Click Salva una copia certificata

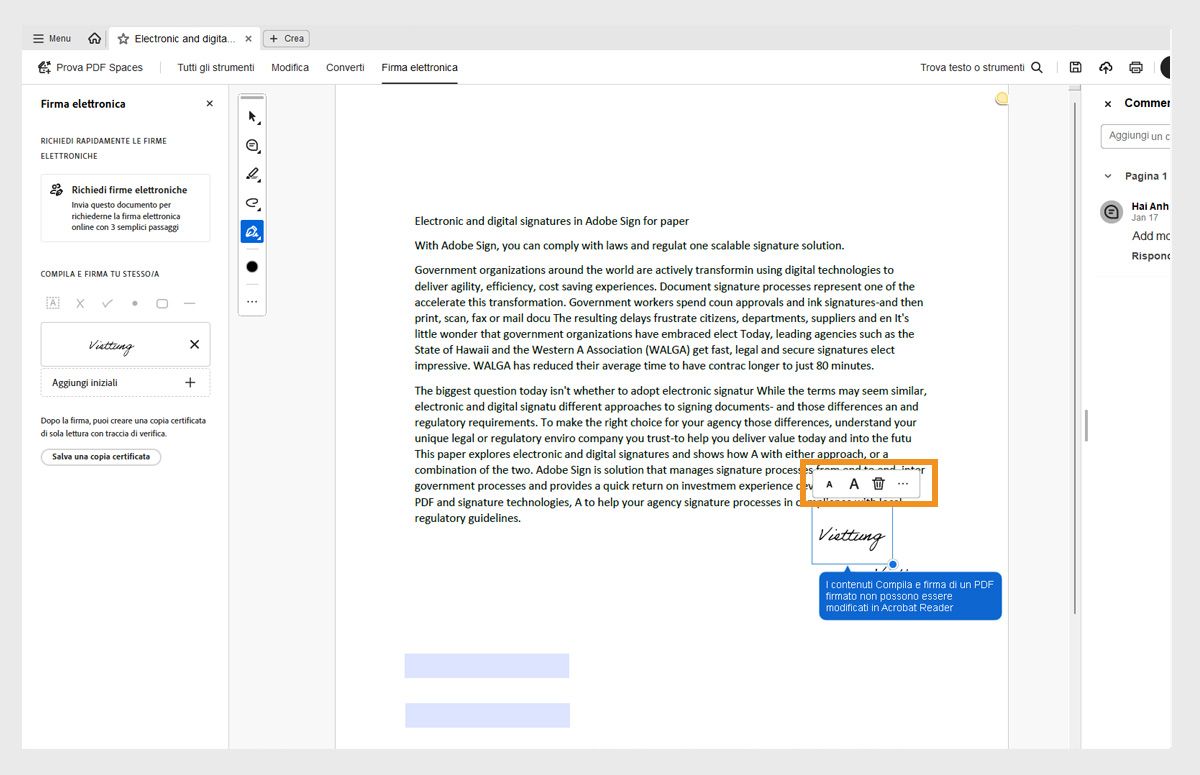tap(101, 456)
